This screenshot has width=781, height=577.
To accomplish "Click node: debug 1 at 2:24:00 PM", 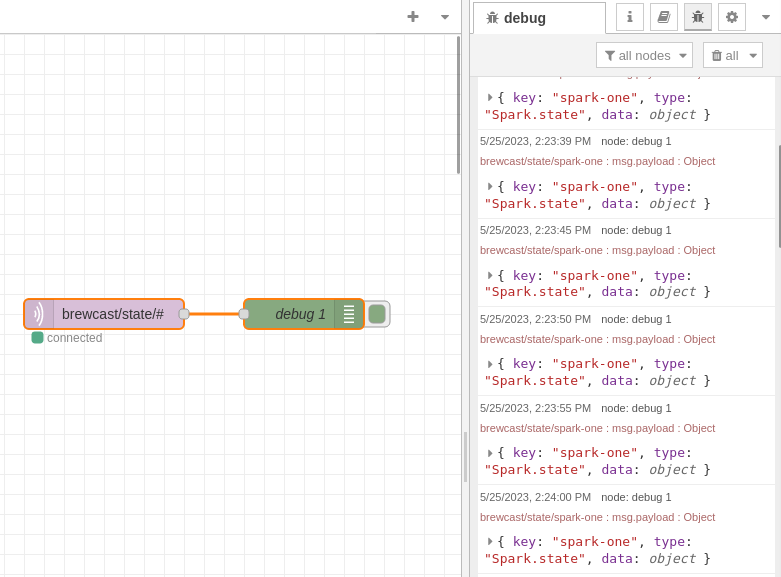I will pyautogui.click(x=636, y=497).
